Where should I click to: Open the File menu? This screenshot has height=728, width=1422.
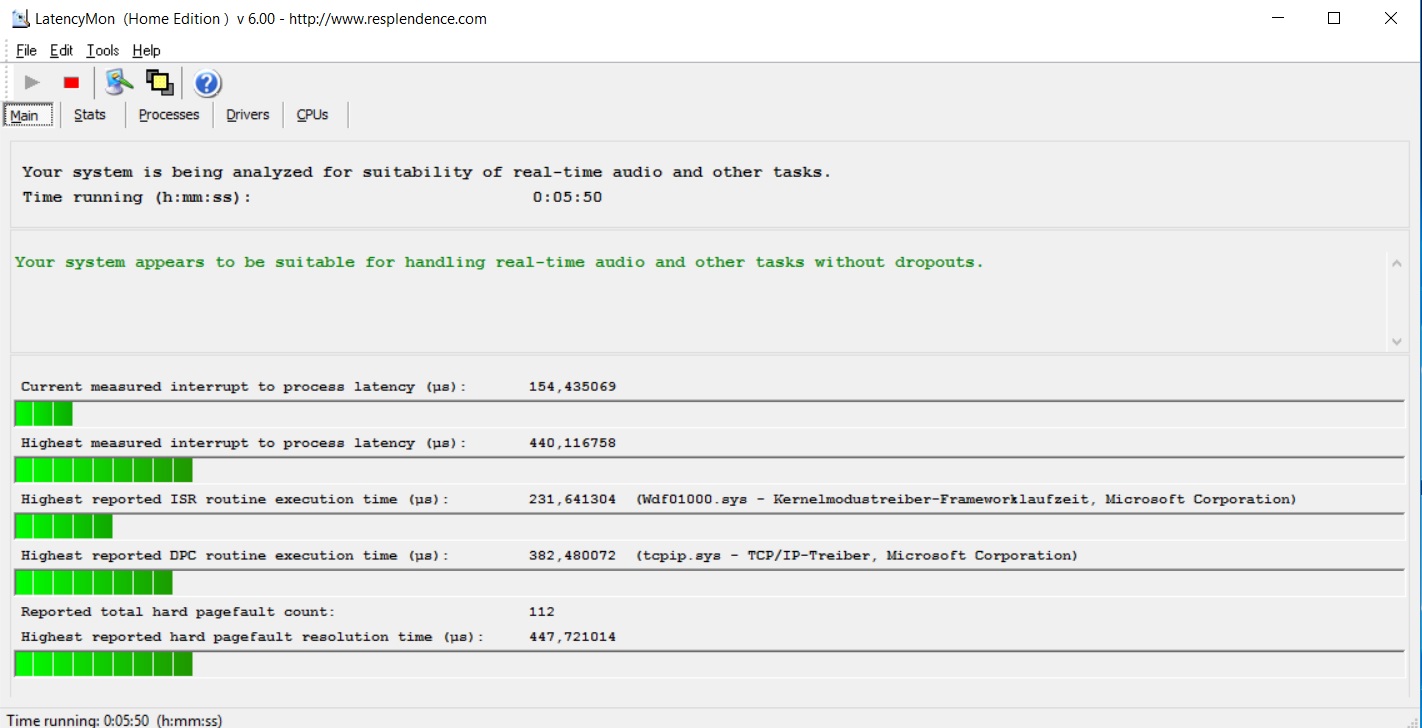pos(26,51)
